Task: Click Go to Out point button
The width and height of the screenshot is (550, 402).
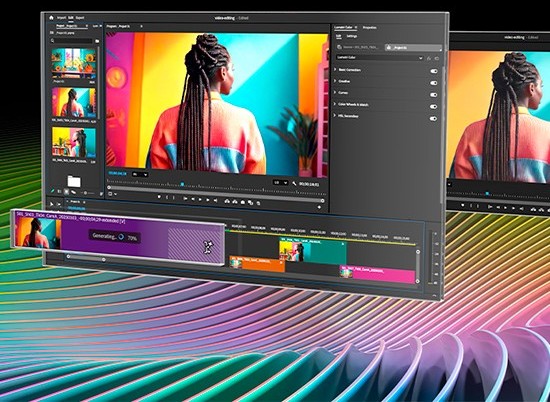Action: pyautogui.click(x=215, y=200)
